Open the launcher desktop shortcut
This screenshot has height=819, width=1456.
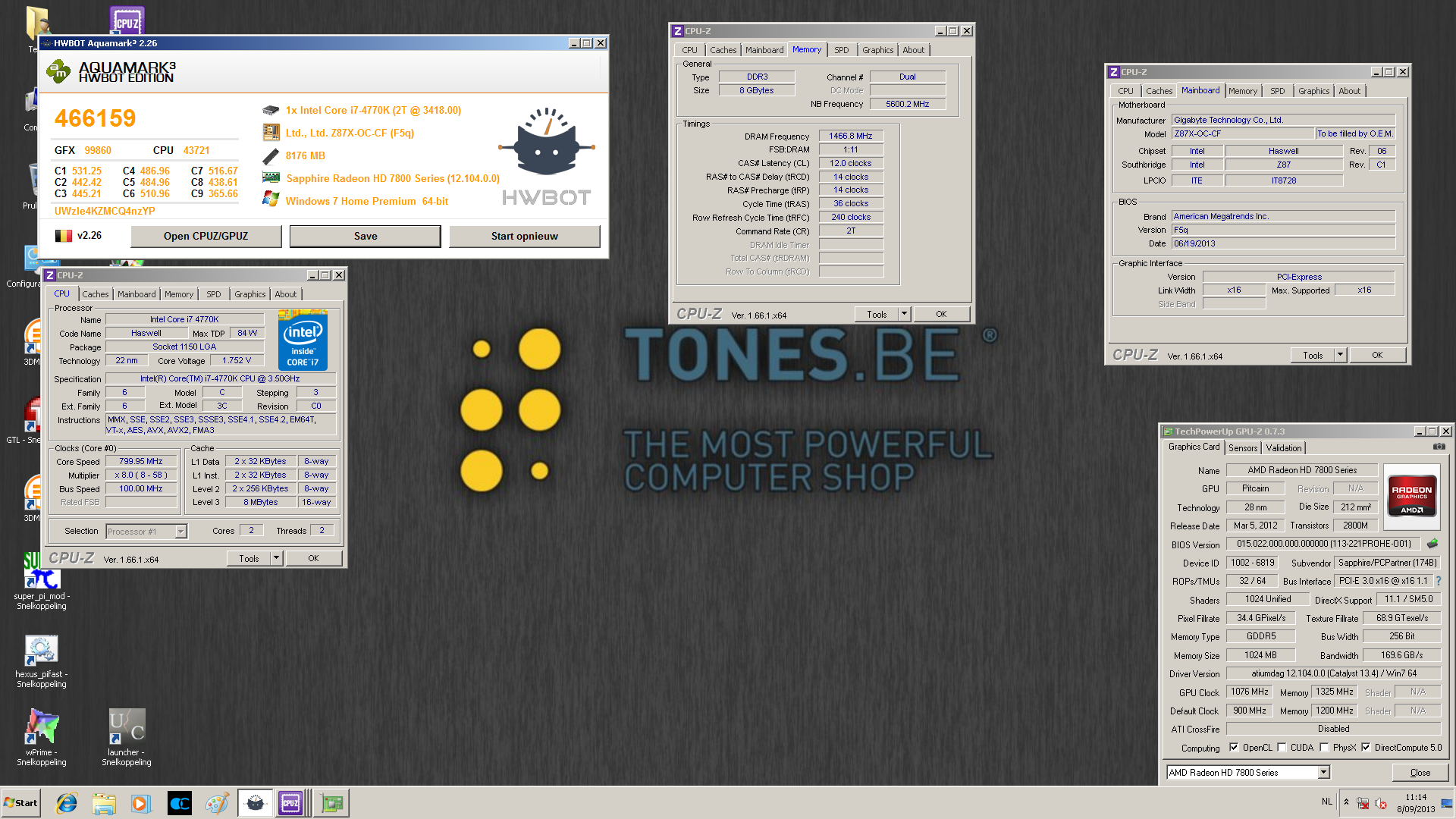tap(127, 737)
